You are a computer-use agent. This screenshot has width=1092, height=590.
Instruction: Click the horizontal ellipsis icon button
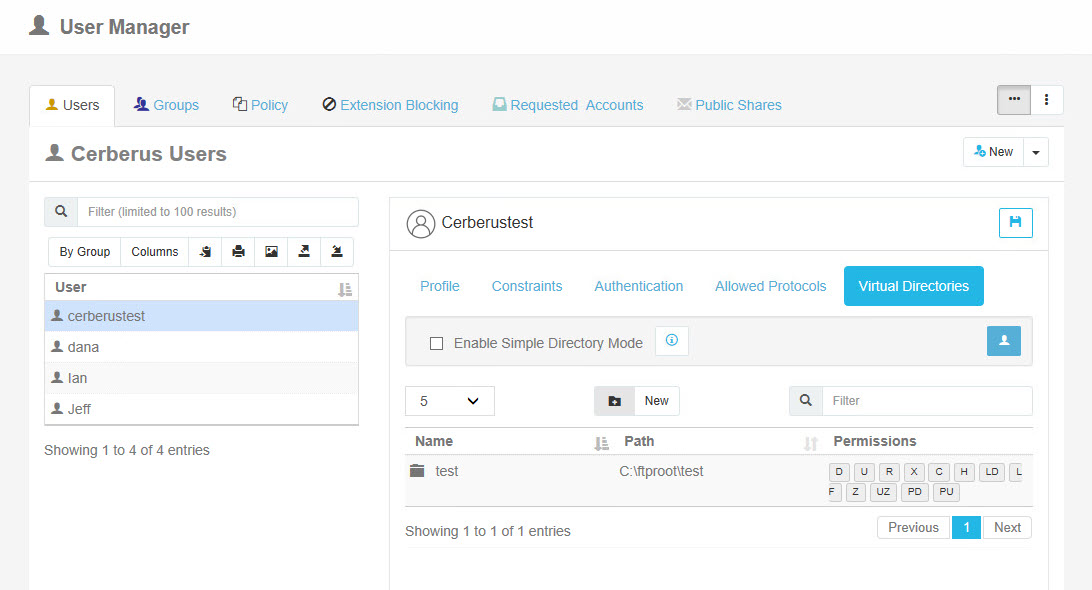[1014, 100]
